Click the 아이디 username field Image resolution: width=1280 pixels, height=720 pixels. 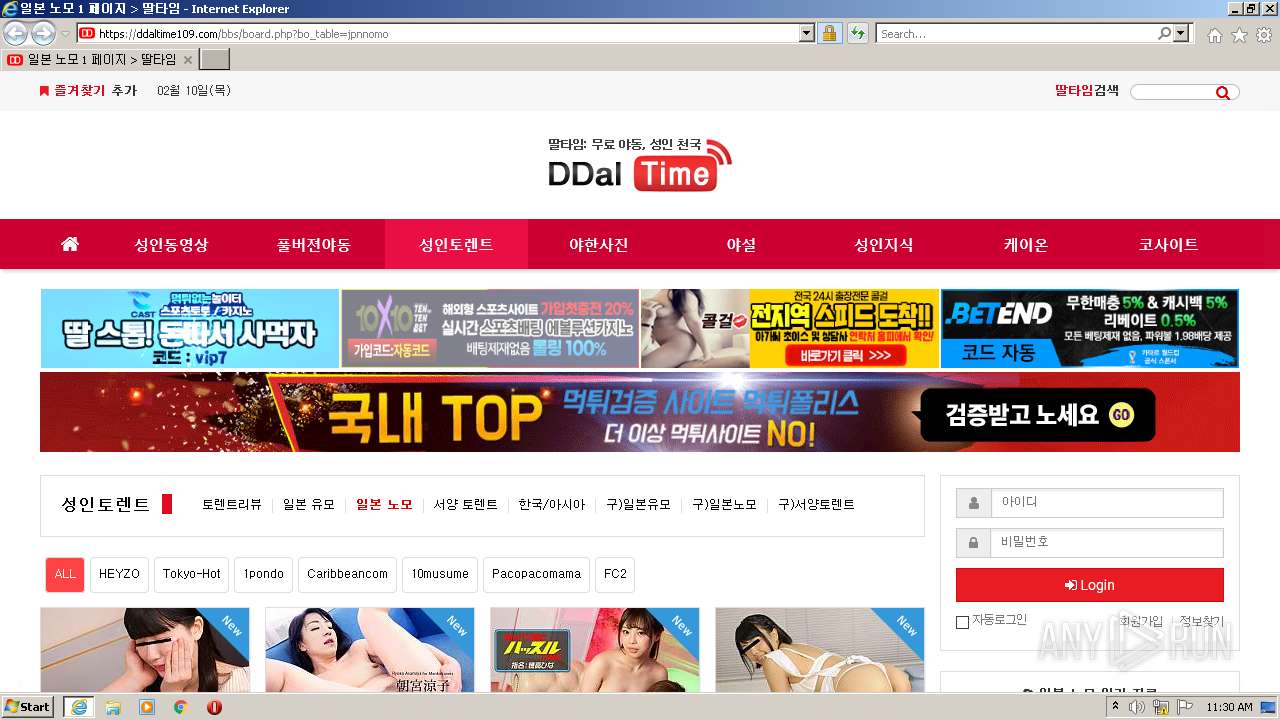1106,503
